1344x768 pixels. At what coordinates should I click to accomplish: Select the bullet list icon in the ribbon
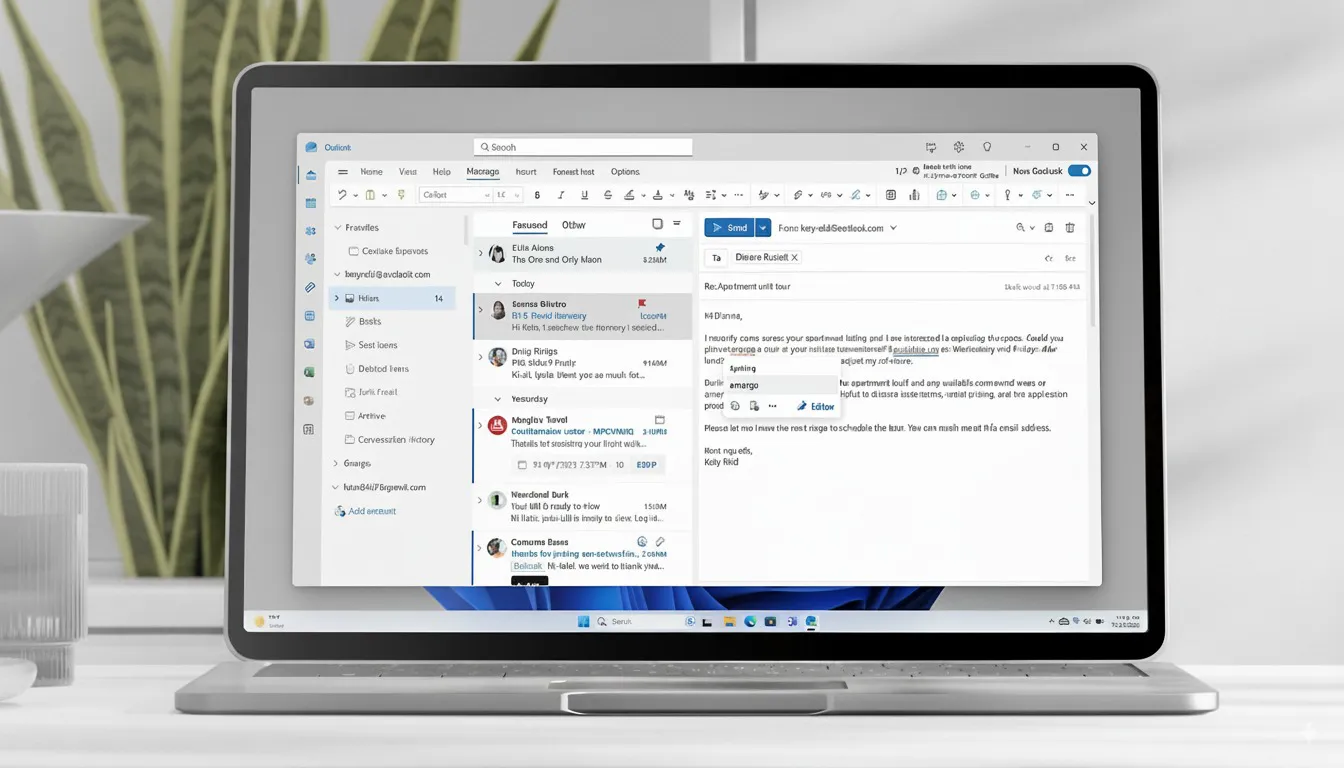pos(708,195)
